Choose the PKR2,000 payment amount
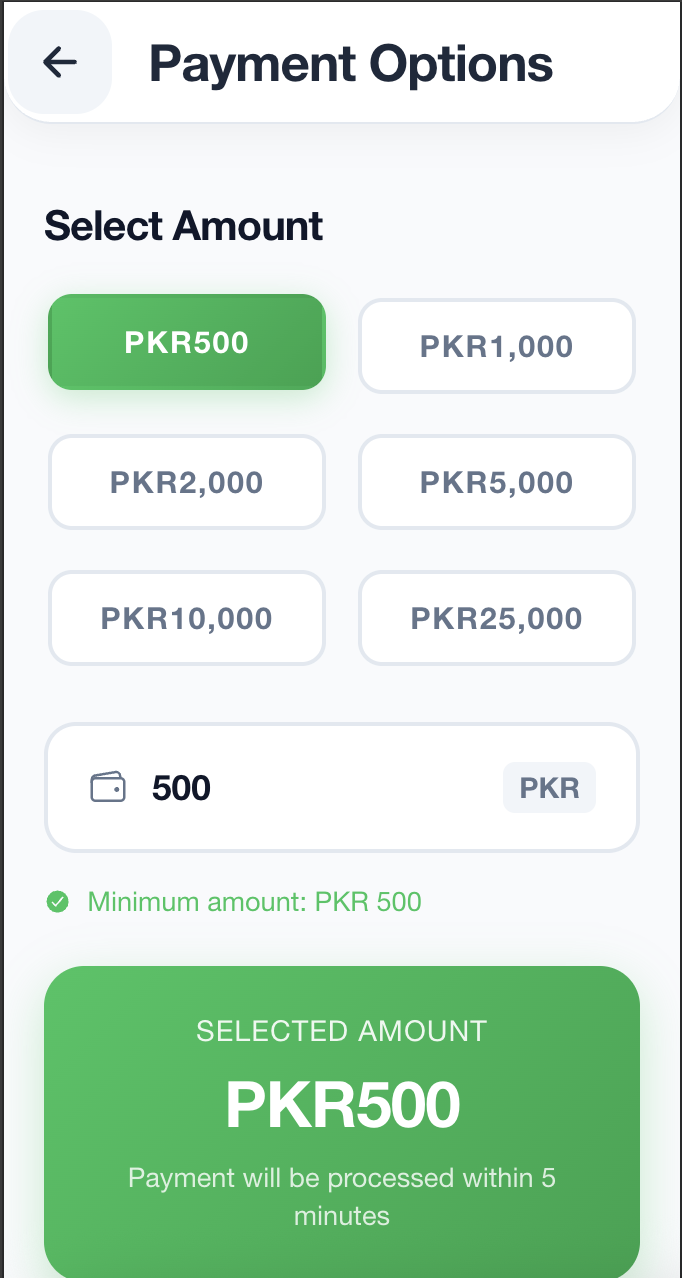Image resolution: width=682 pixels, height=1278 pixels. point(186,482)
